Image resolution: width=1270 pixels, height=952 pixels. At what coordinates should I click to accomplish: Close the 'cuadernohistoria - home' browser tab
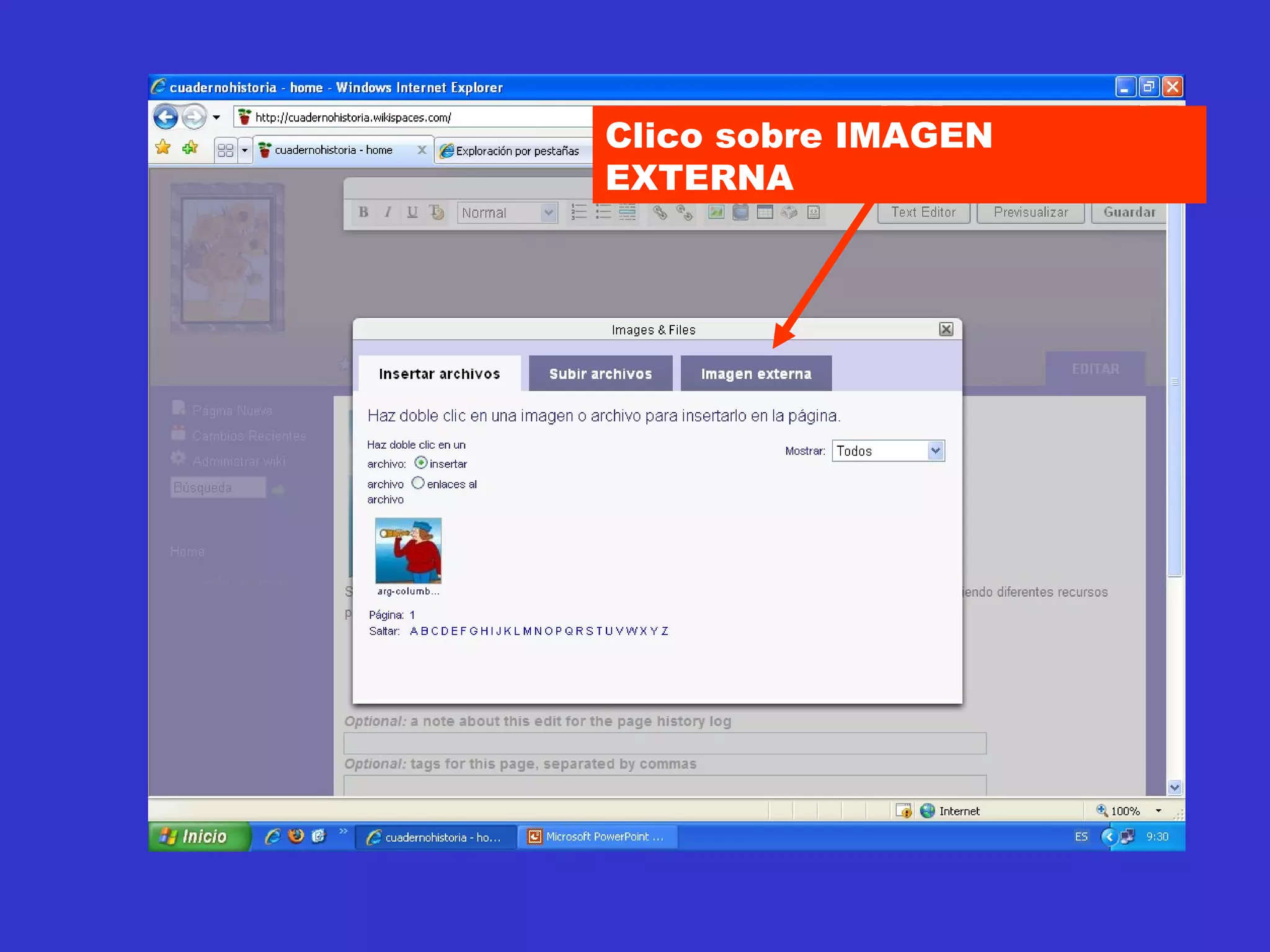click(x=422, y=150)
